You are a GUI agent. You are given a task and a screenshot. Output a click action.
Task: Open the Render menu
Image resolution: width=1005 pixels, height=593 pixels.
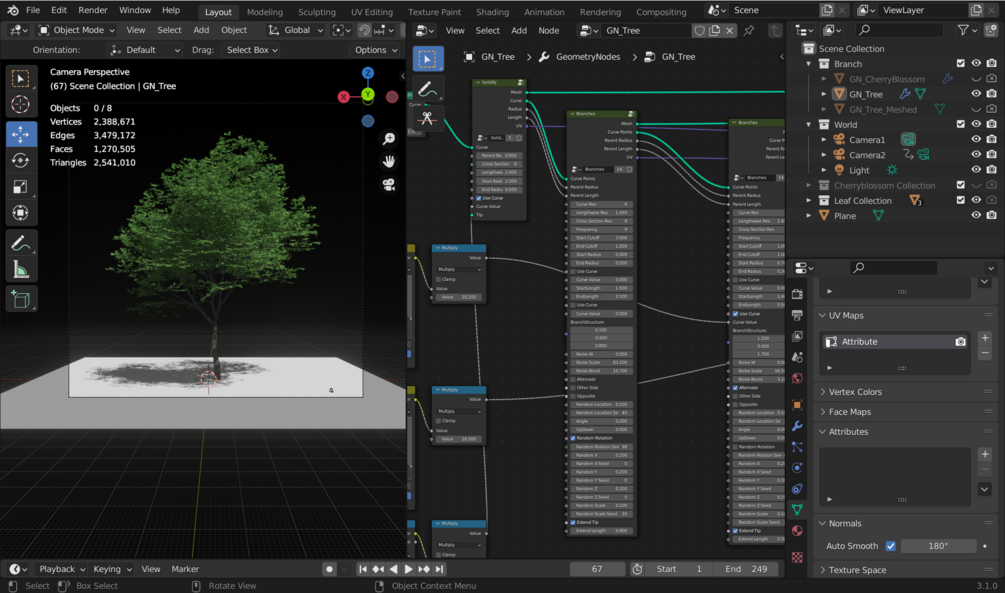93,10
